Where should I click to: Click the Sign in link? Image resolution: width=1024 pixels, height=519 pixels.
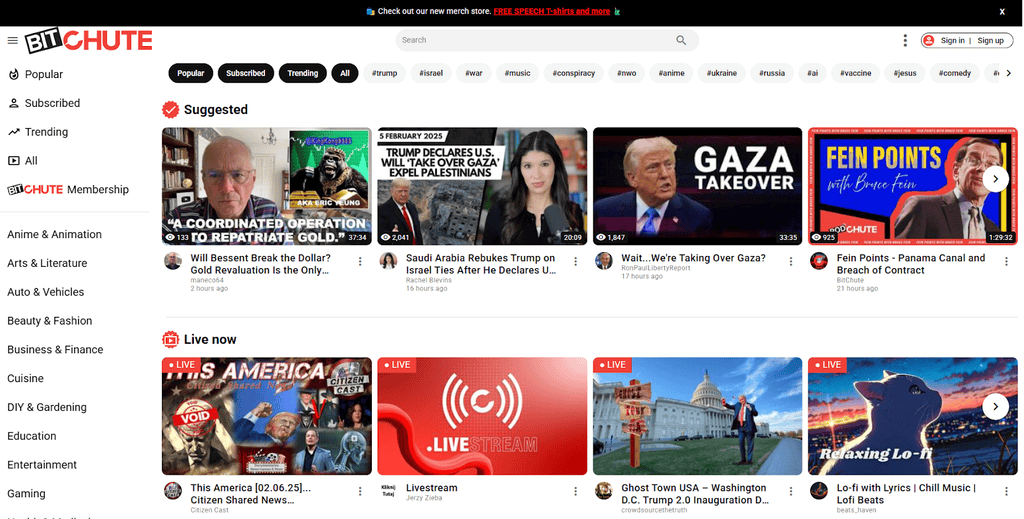click(x=952, y=41)
